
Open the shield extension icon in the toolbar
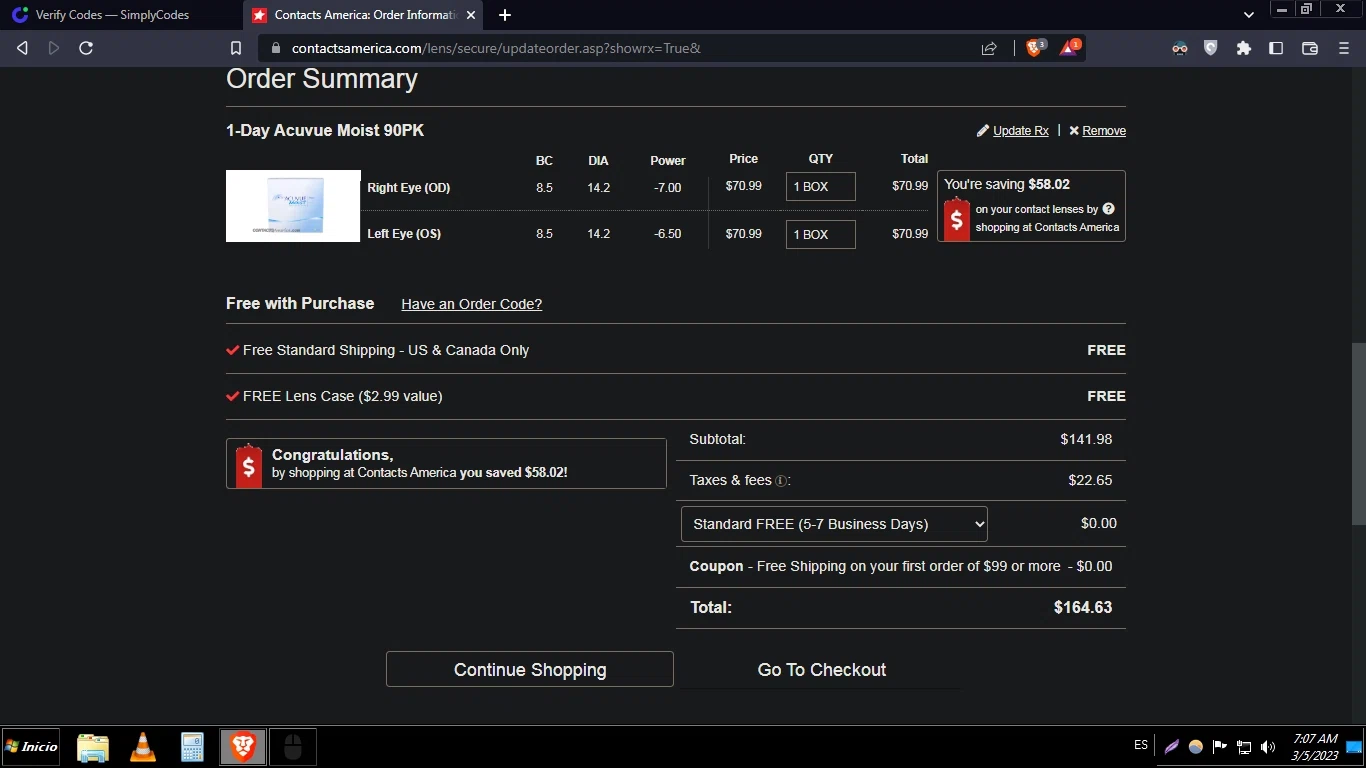[1211, 48]
